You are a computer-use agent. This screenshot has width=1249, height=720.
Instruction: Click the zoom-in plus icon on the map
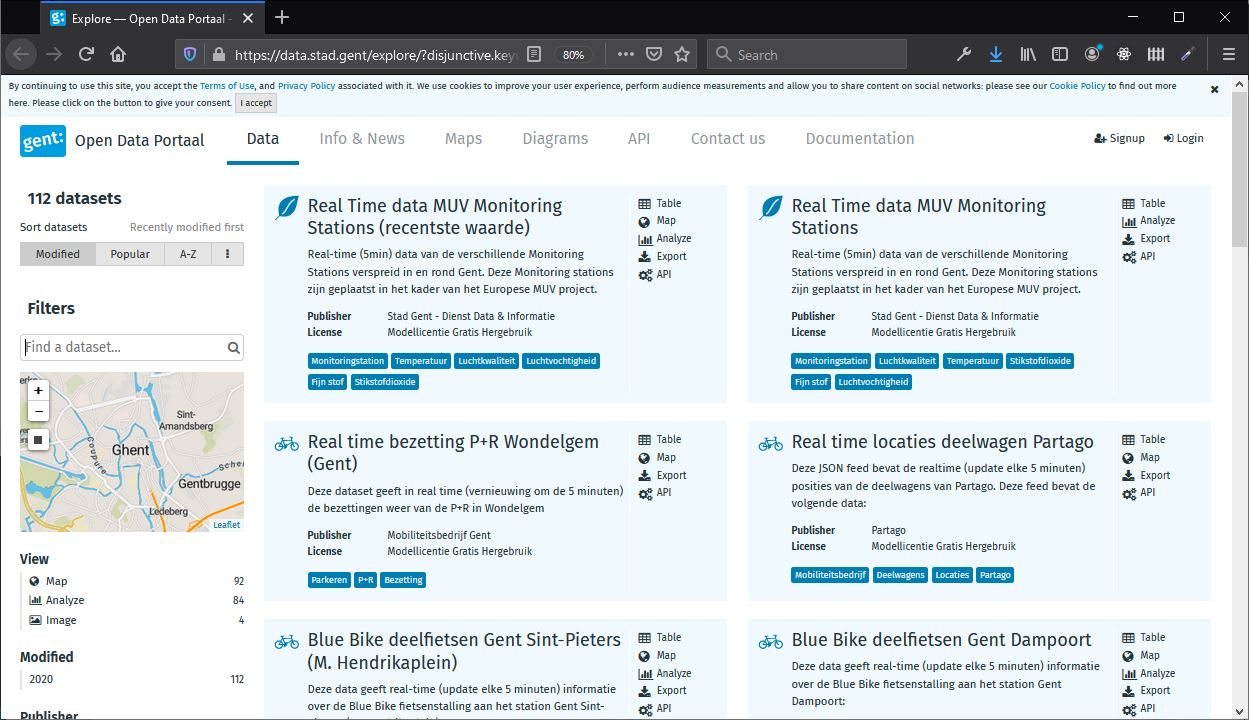(38, 390)
